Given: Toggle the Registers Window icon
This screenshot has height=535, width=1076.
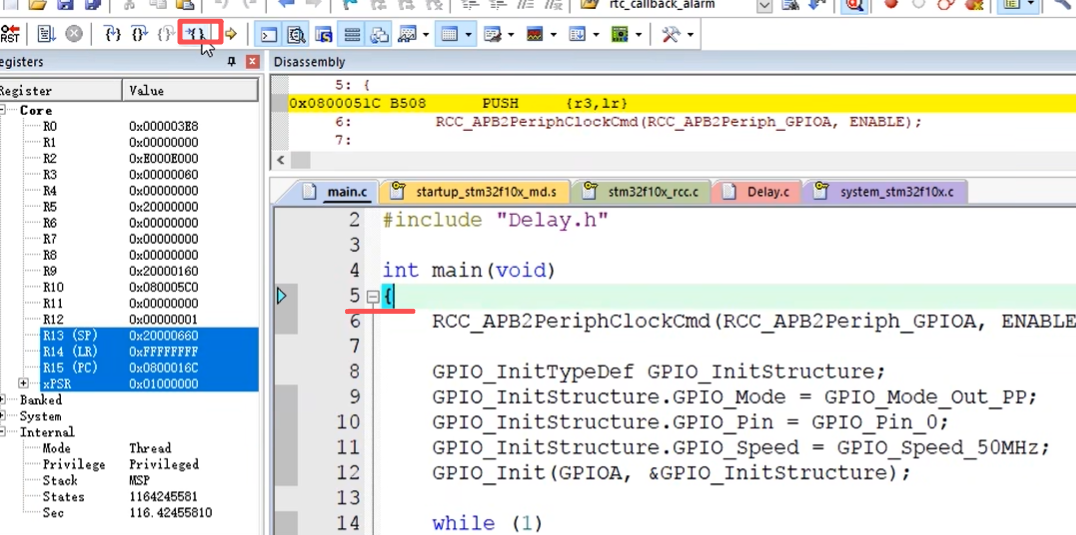Looking at the screenshot, I should (x=352, y=34).
